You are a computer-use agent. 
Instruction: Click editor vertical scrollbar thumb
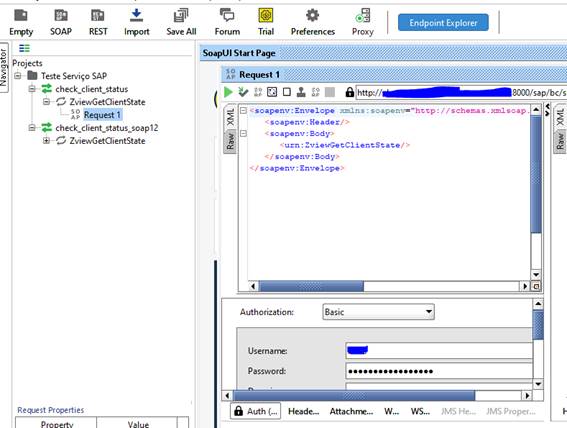(x=536, y=174)
